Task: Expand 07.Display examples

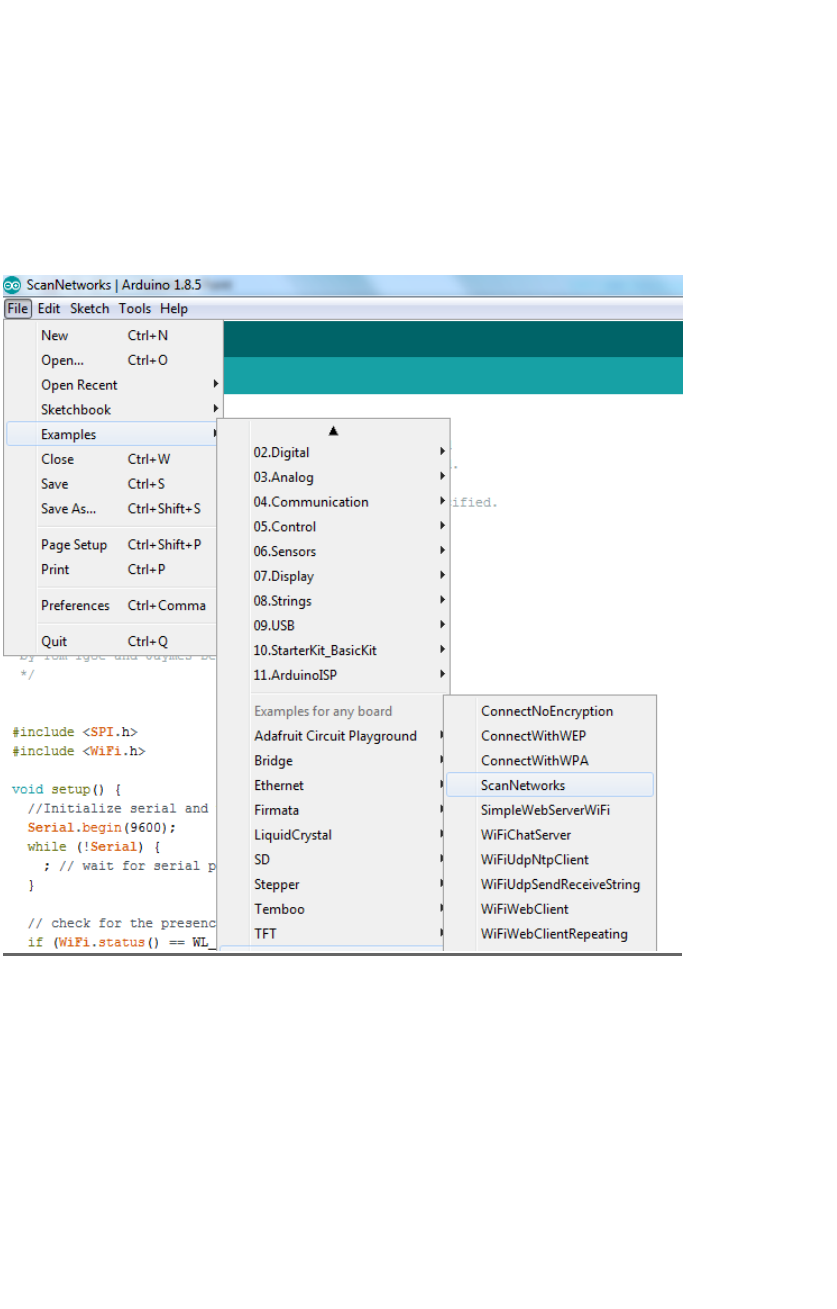Action: coord(334,577)
